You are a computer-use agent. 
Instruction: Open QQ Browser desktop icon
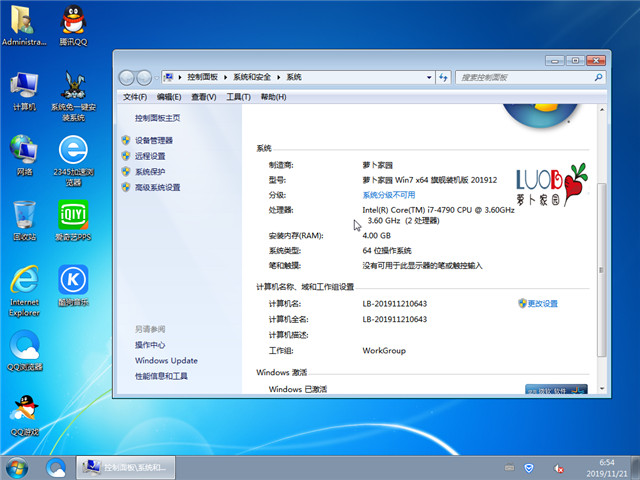pyautogui.click(x=24, y=351)
